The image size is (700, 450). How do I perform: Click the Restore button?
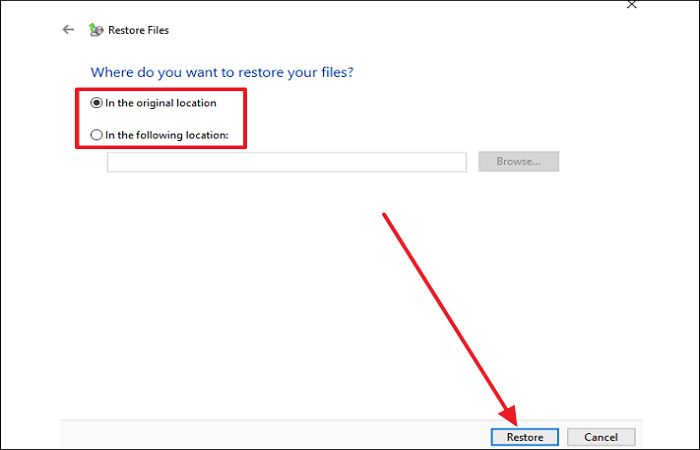(x=525, y=437)
